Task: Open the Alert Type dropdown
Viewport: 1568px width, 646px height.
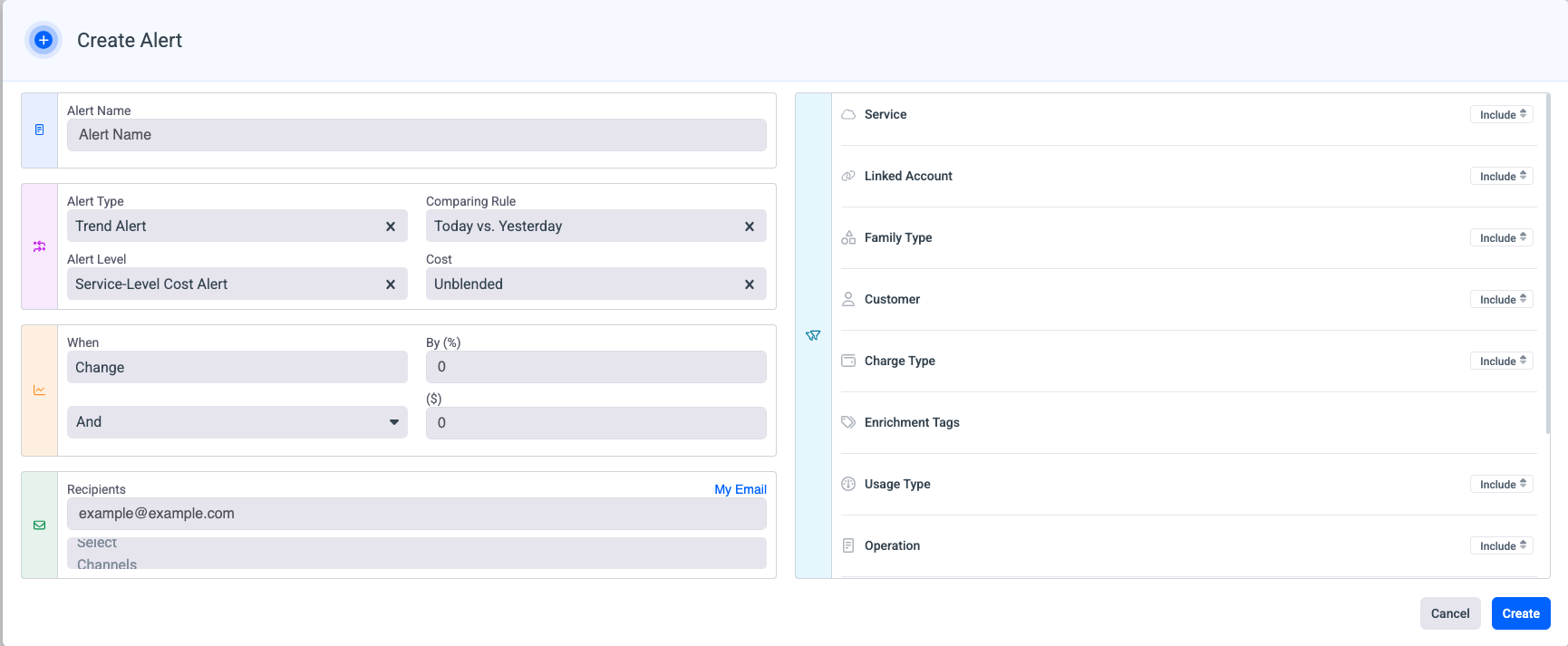Action: tap(237, 227)
